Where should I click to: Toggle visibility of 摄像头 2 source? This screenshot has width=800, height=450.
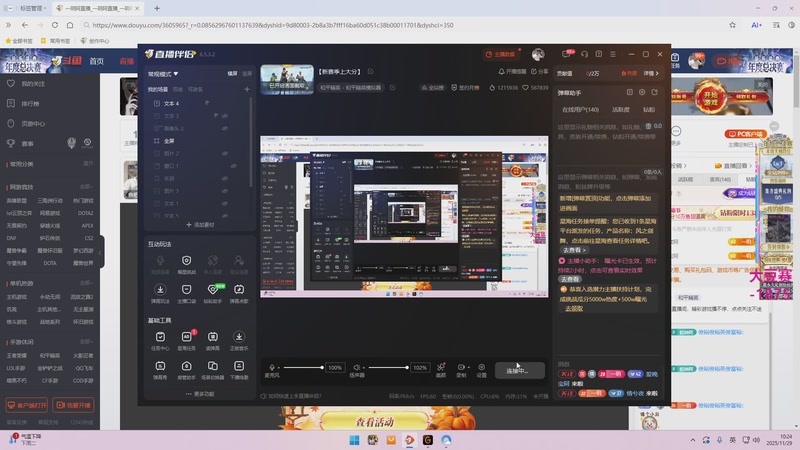point(224,129)
